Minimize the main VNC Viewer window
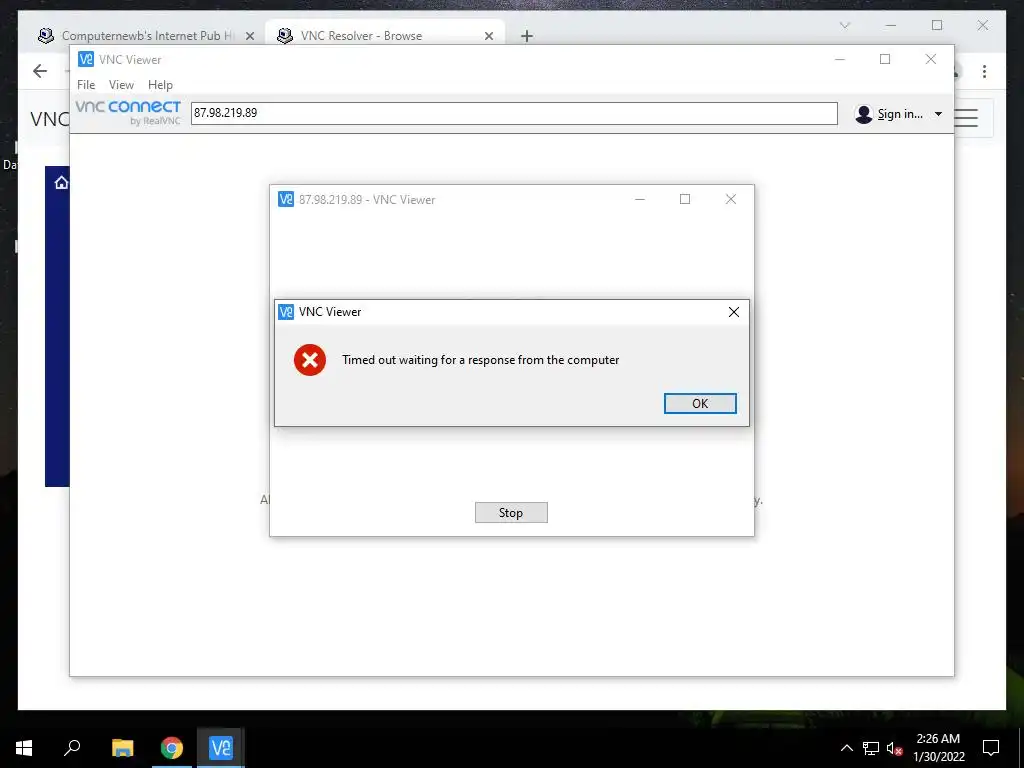The image size is (1024, 768). click(x=840, y=59)
